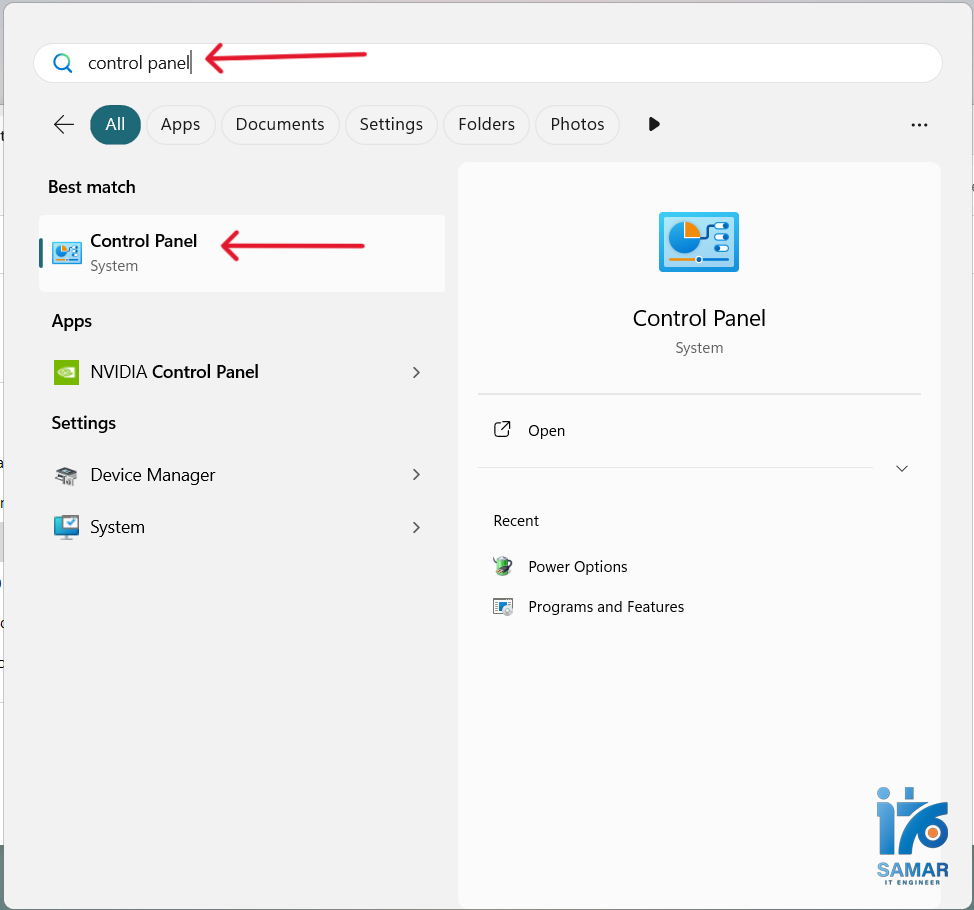Open Control Panel via Open button
This screenshot has width=974, height=910.
[x=546, y=431]
